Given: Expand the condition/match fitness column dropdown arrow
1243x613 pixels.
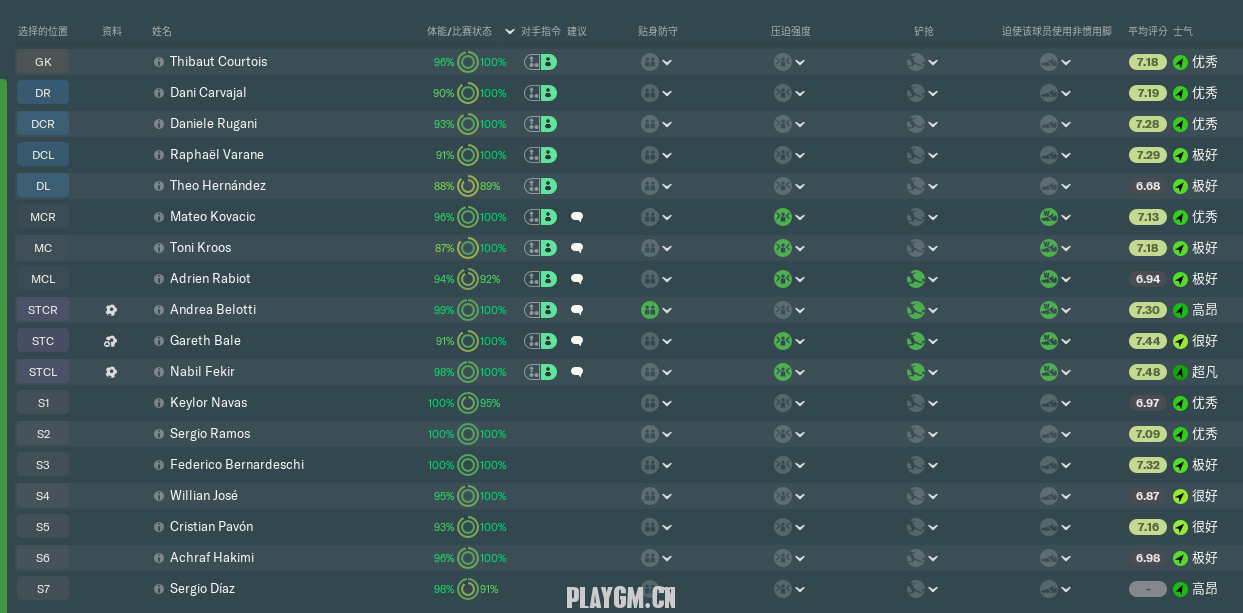Looking at the screenshot, I should pos(510,32).
